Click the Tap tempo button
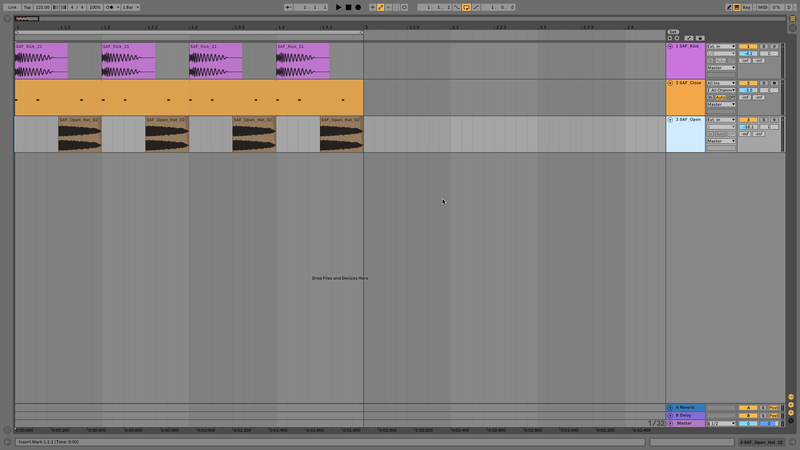The height and width of the screenshot is (450, 800). (28, 7)
